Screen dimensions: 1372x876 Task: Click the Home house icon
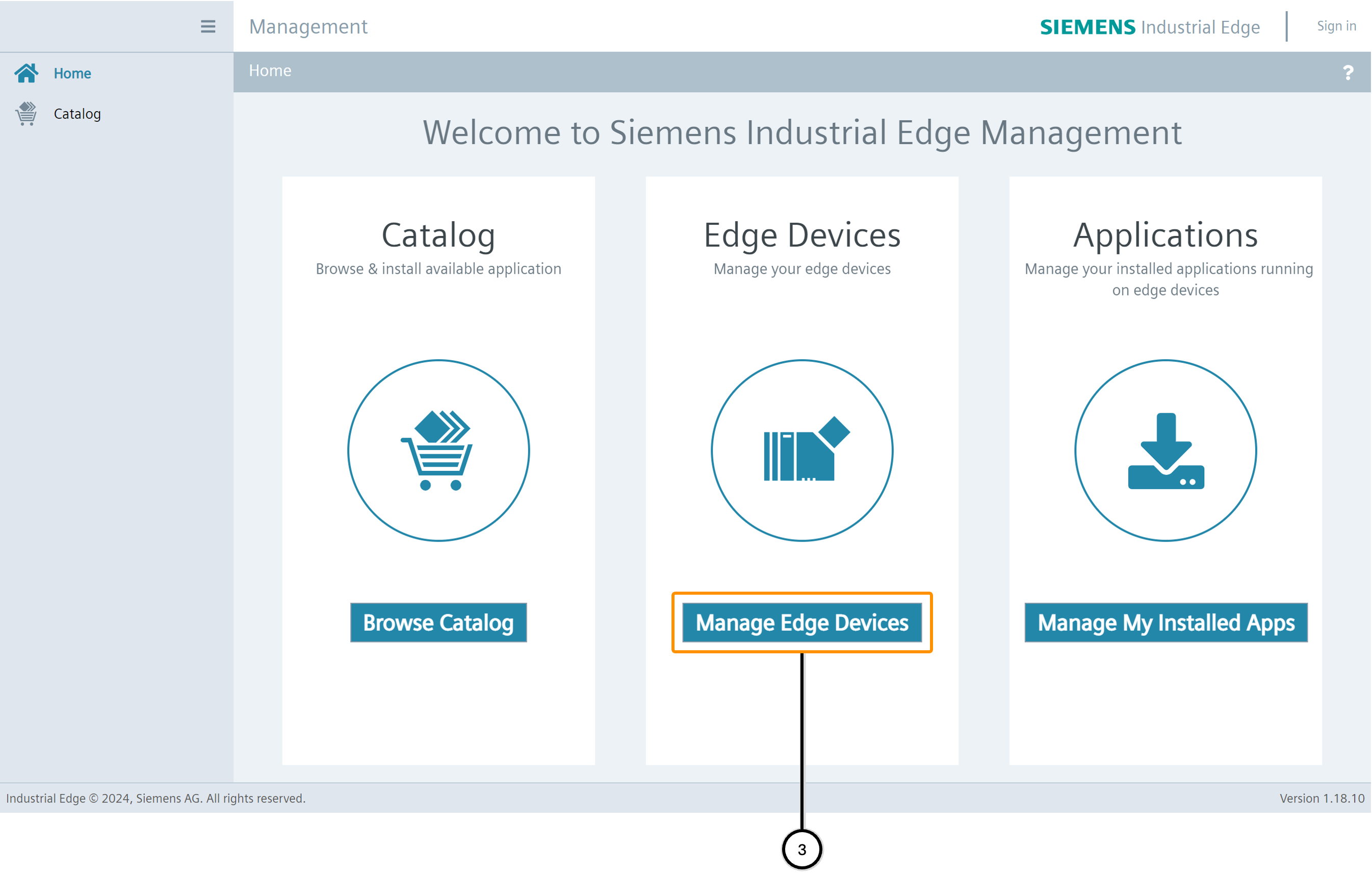pos(26,73)
